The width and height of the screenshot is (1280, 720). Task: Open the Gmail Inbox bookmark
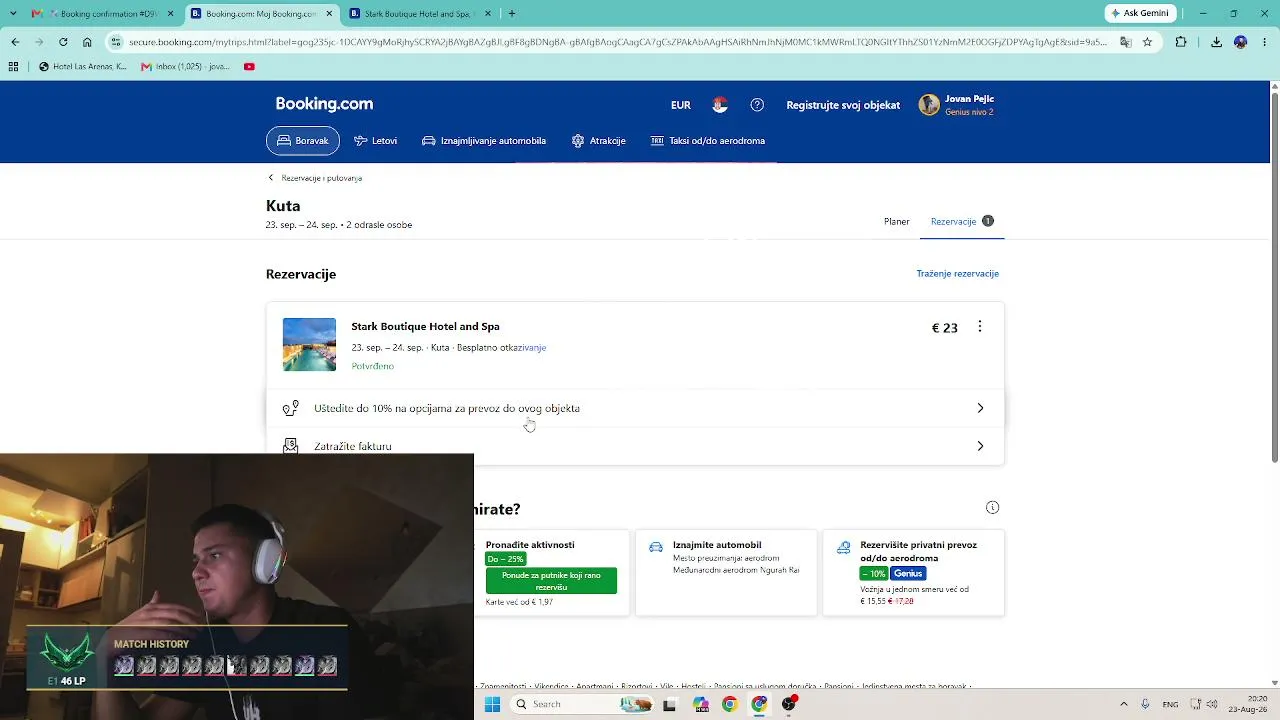[186, 67]
